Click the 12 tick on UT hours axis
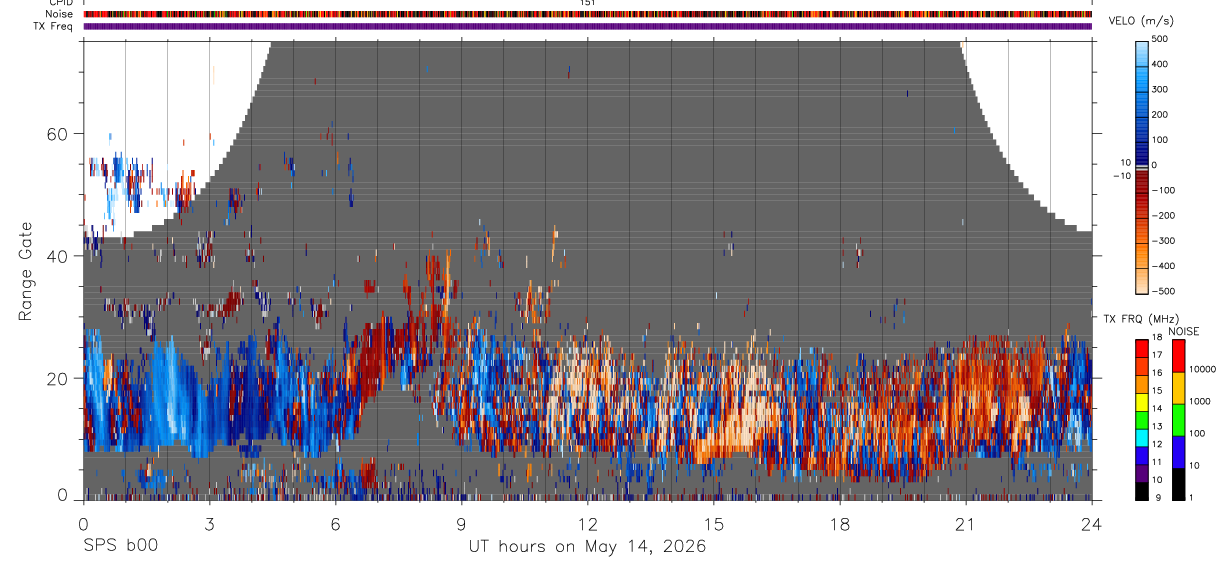The height and width of the screenshot is (567, 1228). click(587, 522)
